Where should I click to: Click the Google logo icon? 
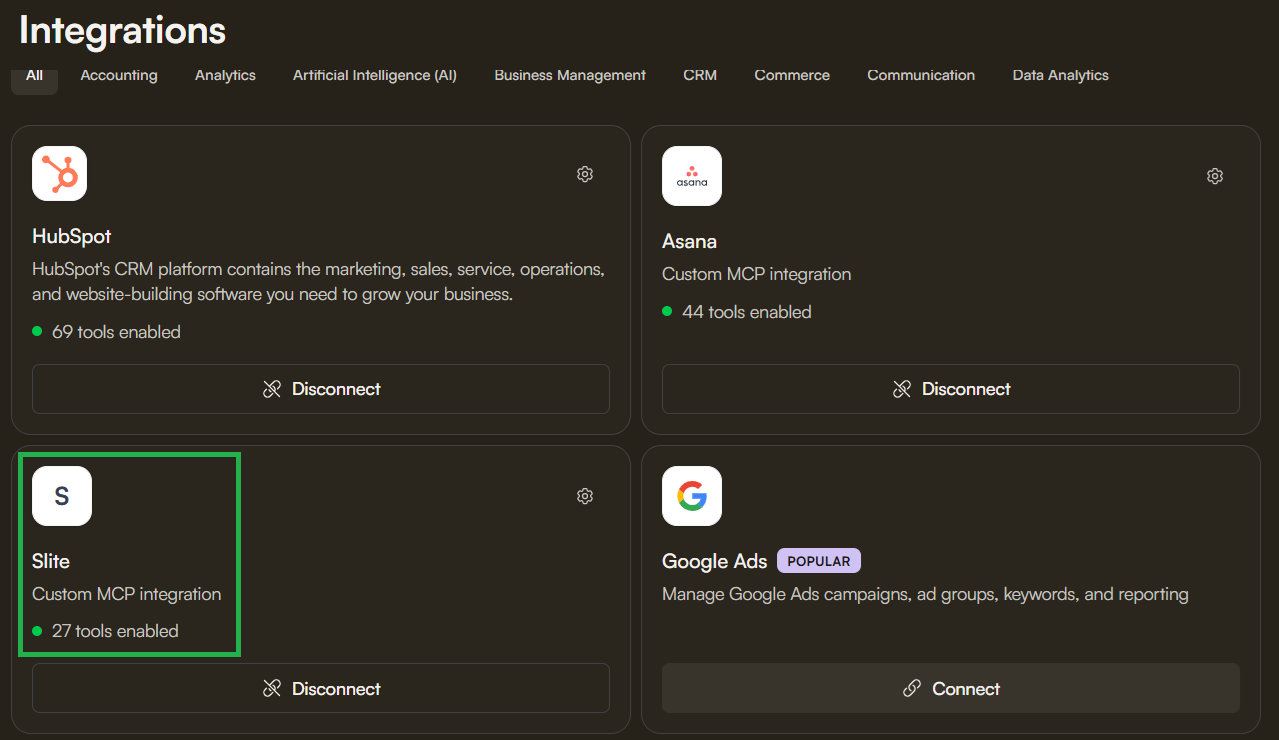692,496
